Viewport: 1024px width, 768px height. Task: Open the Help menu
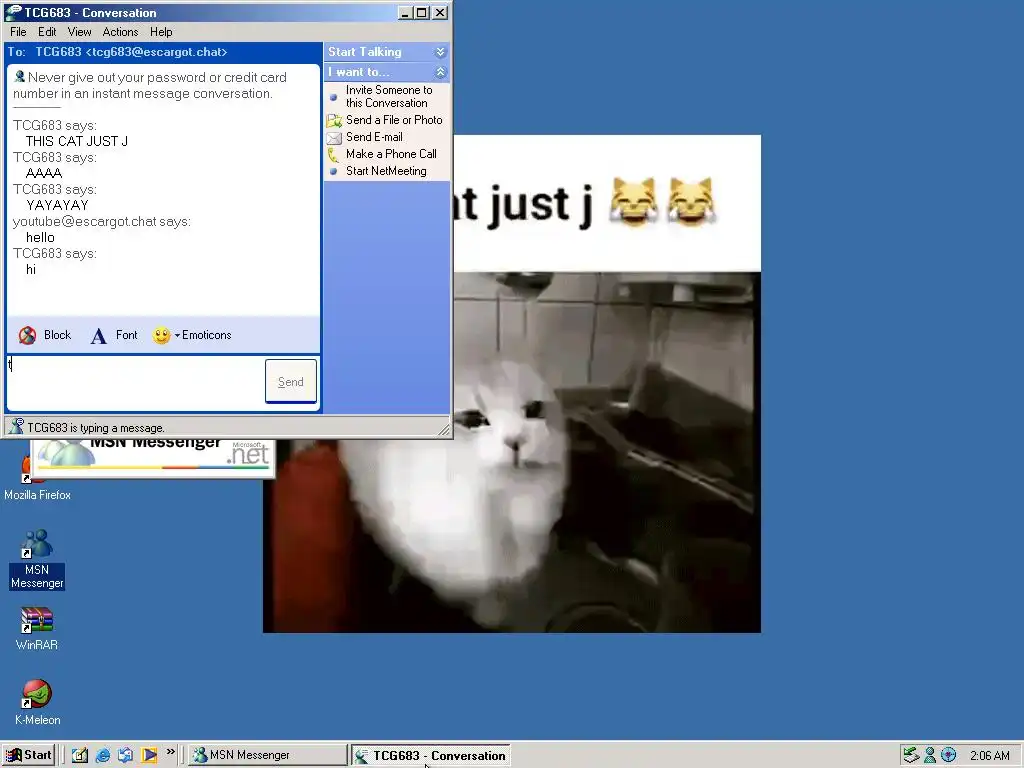[161, 32]
